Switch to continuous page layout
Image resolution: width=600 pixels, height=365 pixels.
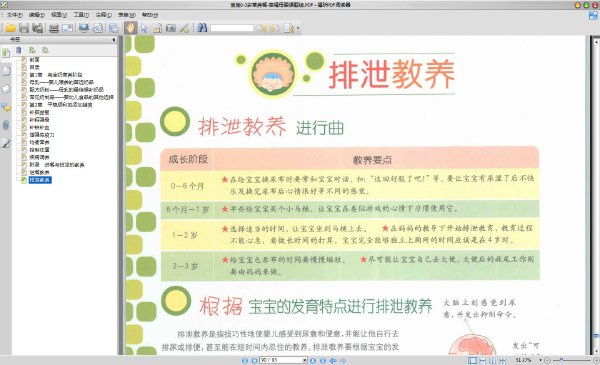(483, 360)
